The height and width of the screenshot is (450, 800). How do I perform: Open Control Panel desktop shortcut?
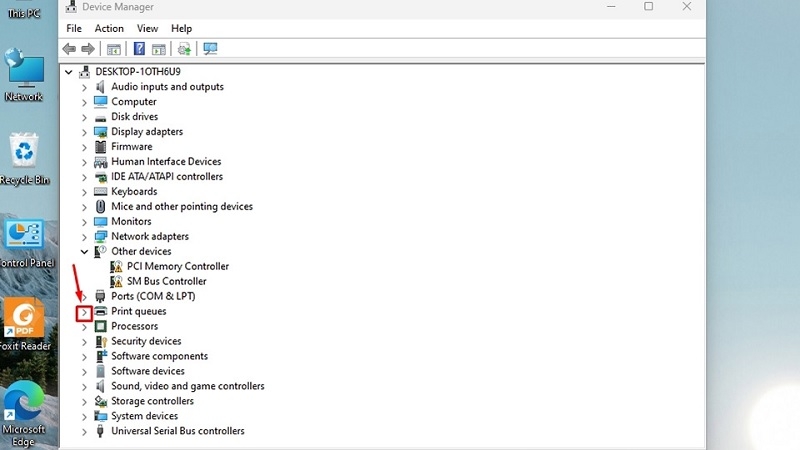pyautogui.click(x=26, y=243)
